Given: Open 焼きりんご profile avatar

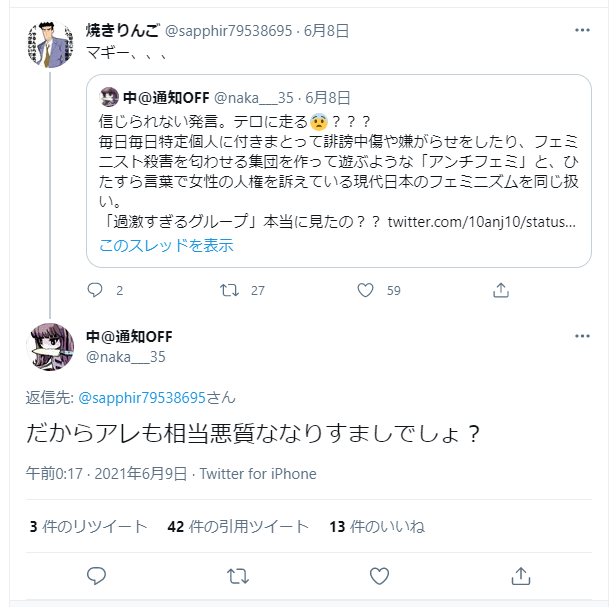Looking at the screenshot, I should pos(50,44).
